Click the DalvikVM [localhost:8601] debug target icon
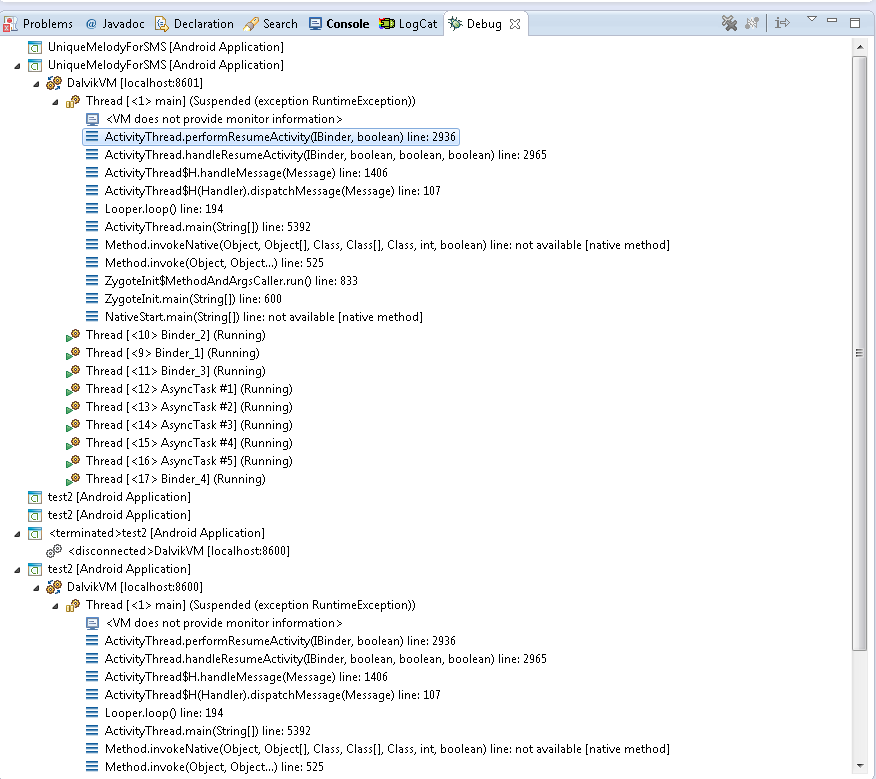Viewport: 876px width, 779px height. (54, 83)
